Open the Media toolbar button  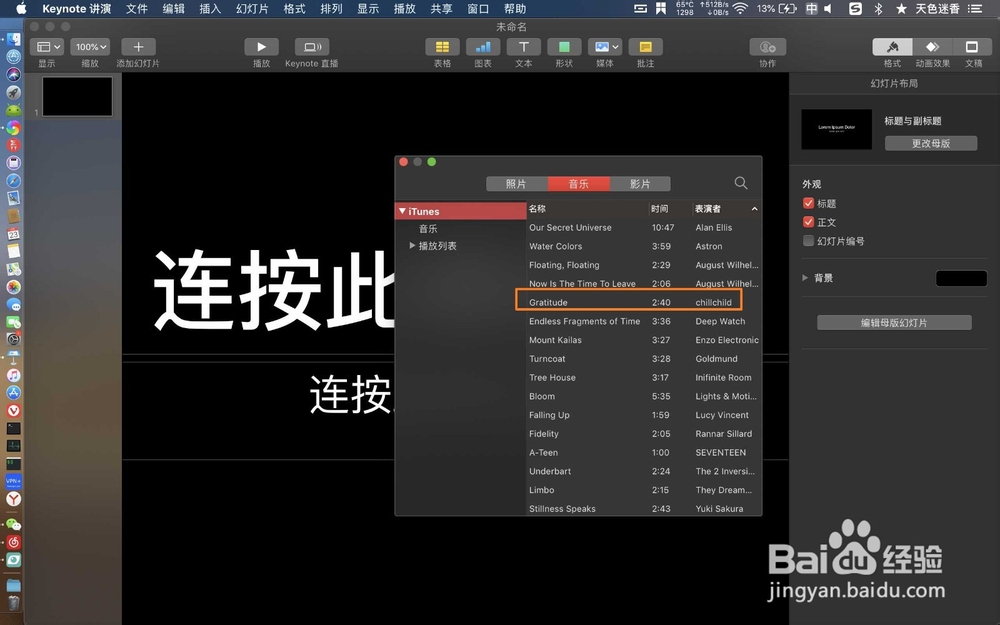click(605, 47)
